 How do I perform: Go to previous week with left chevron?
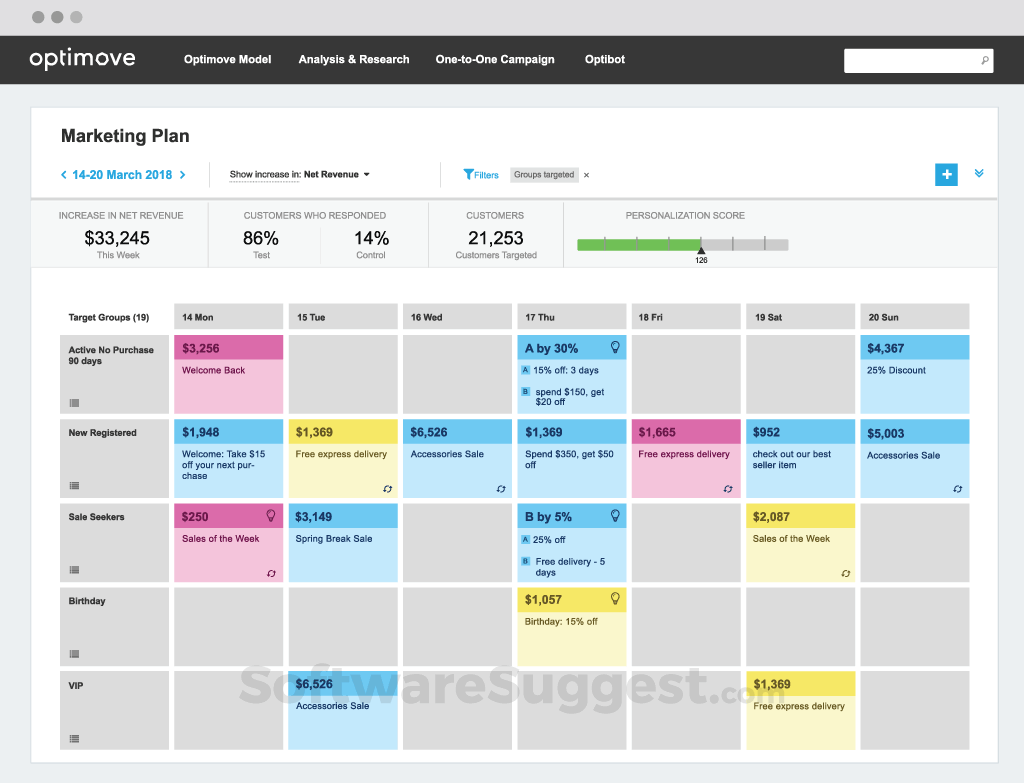point(64,175)
